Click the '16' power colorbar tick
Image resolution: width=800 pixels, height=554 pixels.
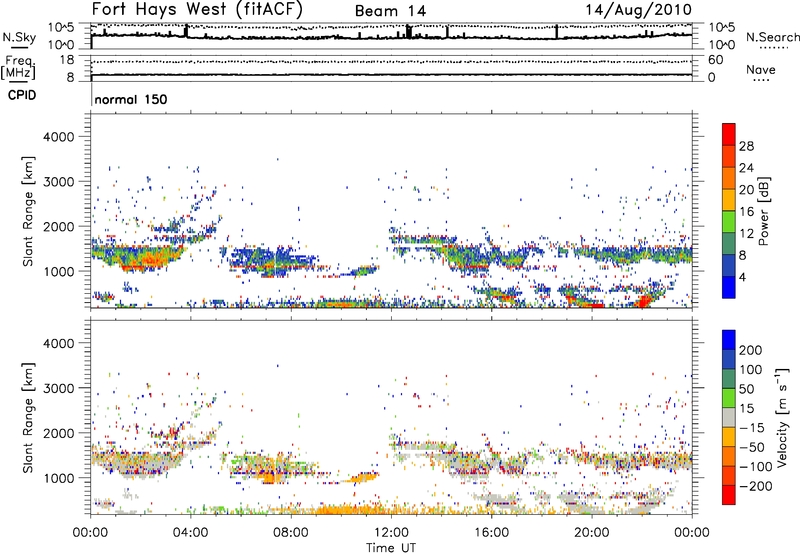746,212
